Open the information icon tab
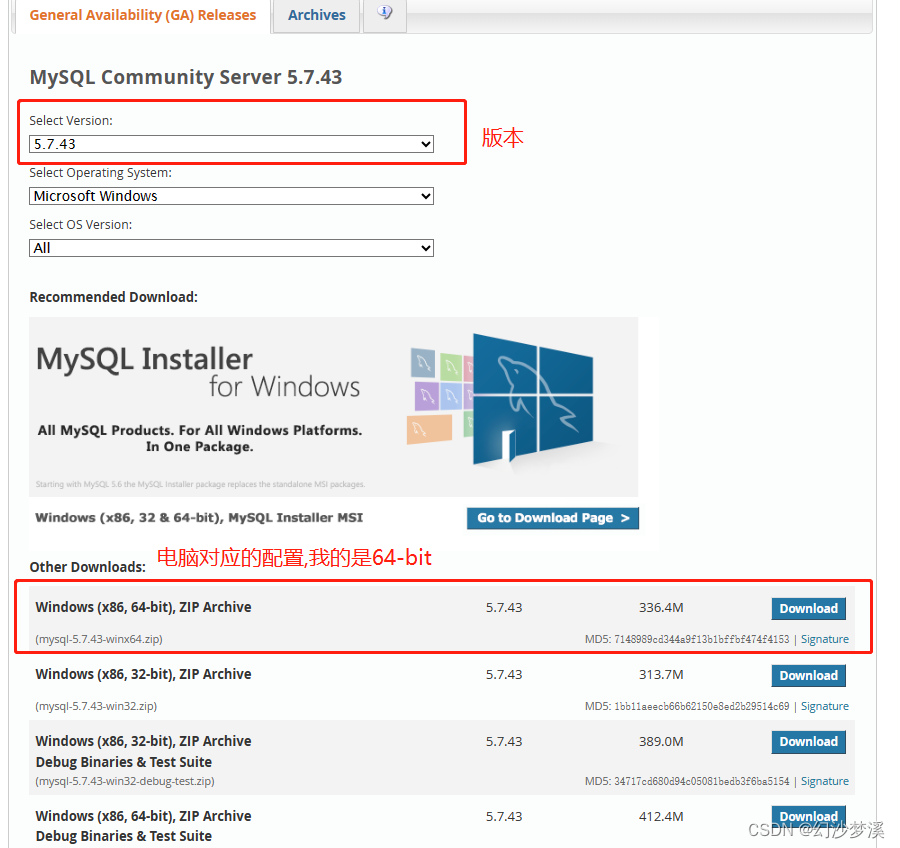This screenshot has width=900, height=848. tap(385, 14)
